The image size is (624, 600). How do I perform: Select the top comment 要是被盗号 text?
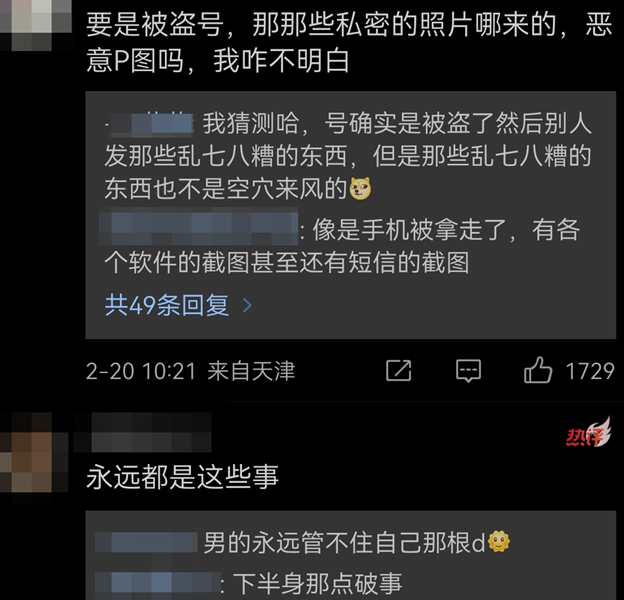[349, 43]
